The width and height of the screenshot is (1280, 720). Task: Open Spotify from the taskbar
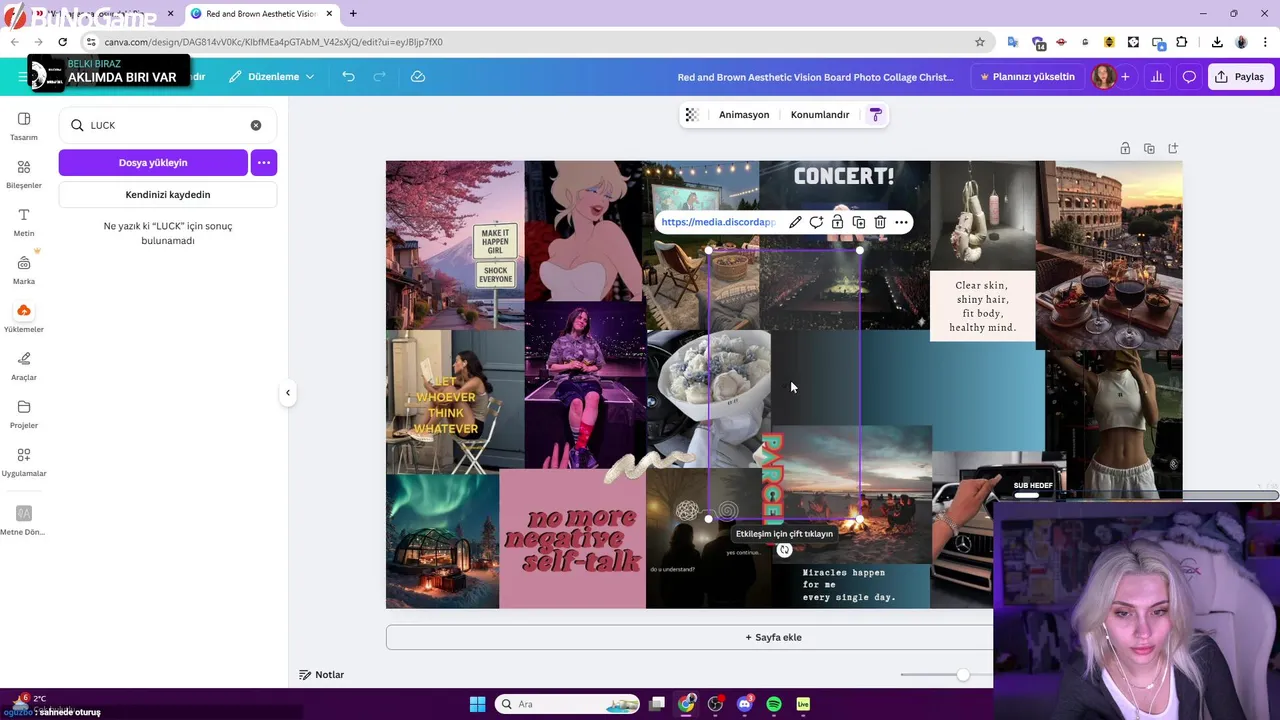(774, 704)
